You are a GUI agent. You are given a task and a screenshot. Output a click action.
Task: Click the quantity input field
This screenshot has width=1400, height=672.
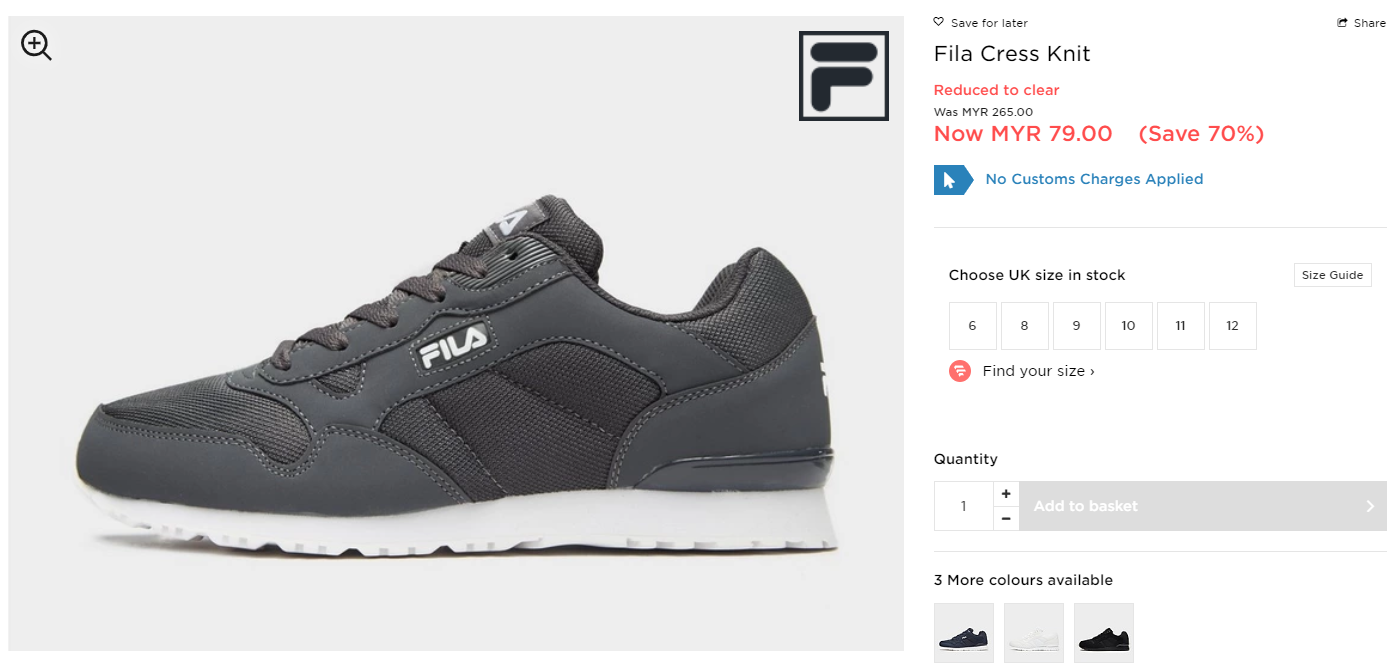click(x=964, y=506)
